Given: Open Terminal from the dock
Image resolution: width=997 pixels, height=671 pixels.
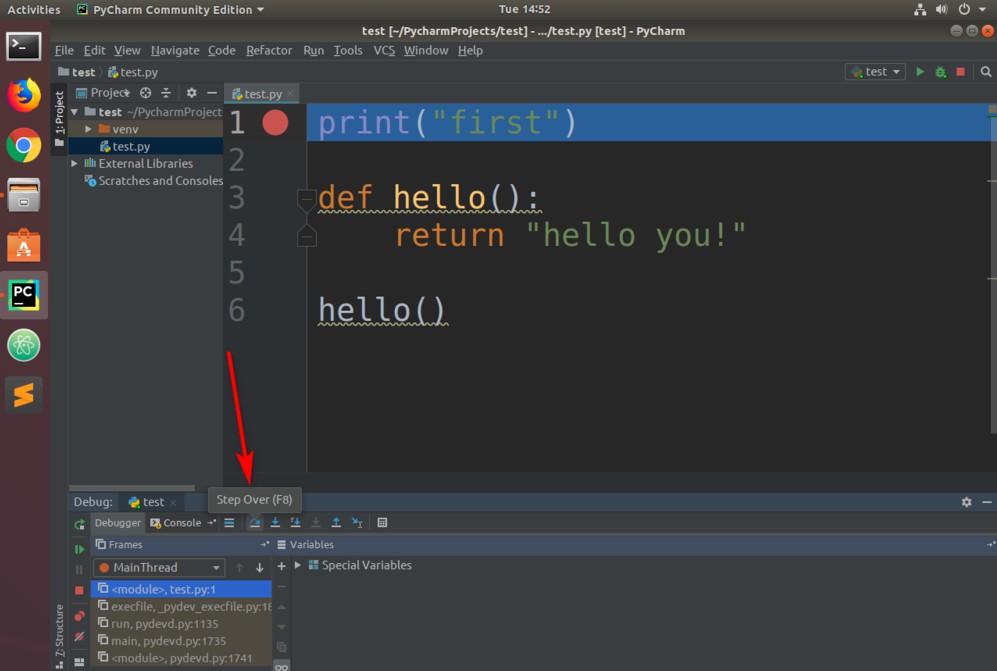Looking at the screenshot, I should 24,46.
